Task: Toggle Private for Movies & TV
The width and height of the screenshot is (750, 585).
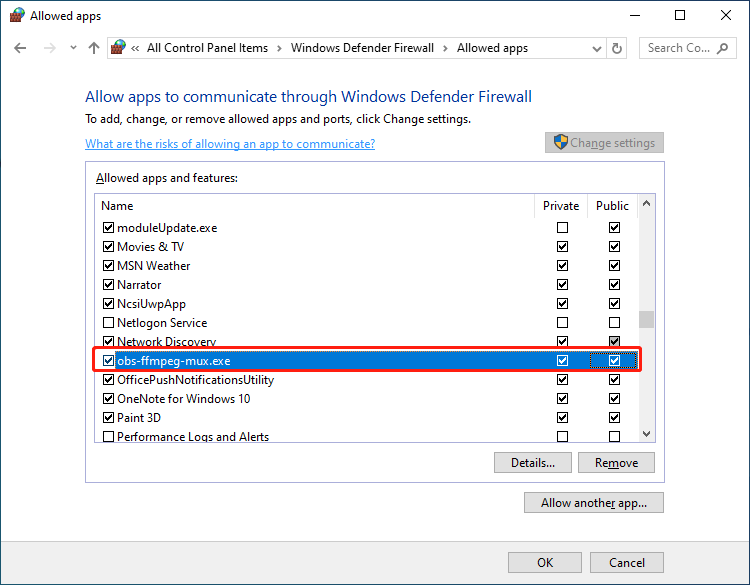Action: [562, 246]
